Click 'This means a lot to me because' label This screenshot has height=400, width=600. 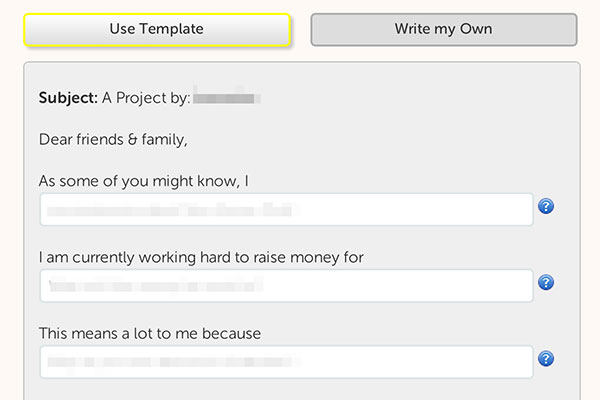pyautogui.click(x=150, y=333)
